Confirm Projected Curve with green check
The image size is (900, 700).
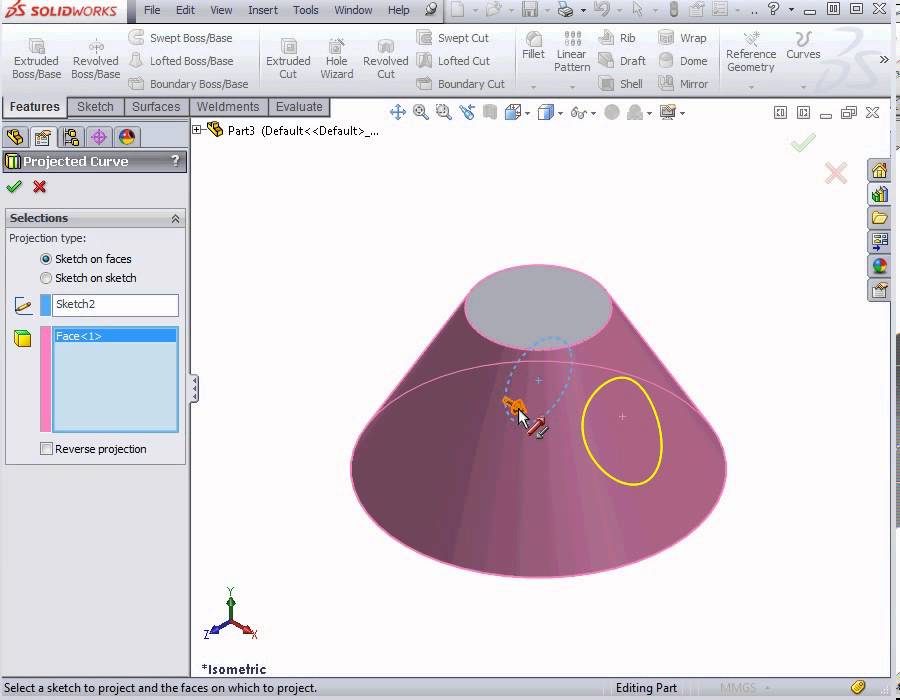[14, 187]
